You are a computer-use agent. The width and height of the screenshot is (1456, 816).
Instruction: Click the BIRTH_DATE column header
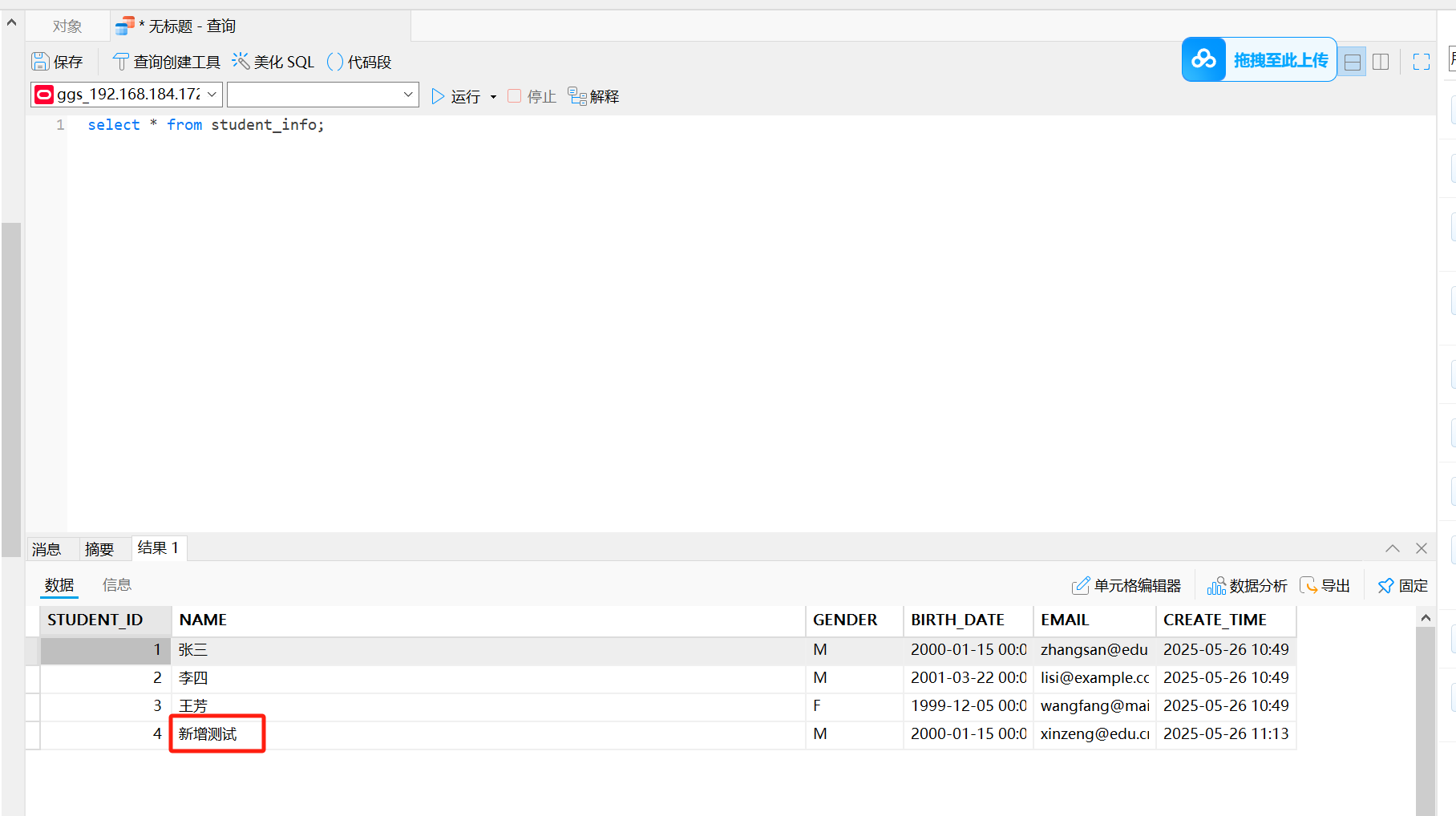969,620
